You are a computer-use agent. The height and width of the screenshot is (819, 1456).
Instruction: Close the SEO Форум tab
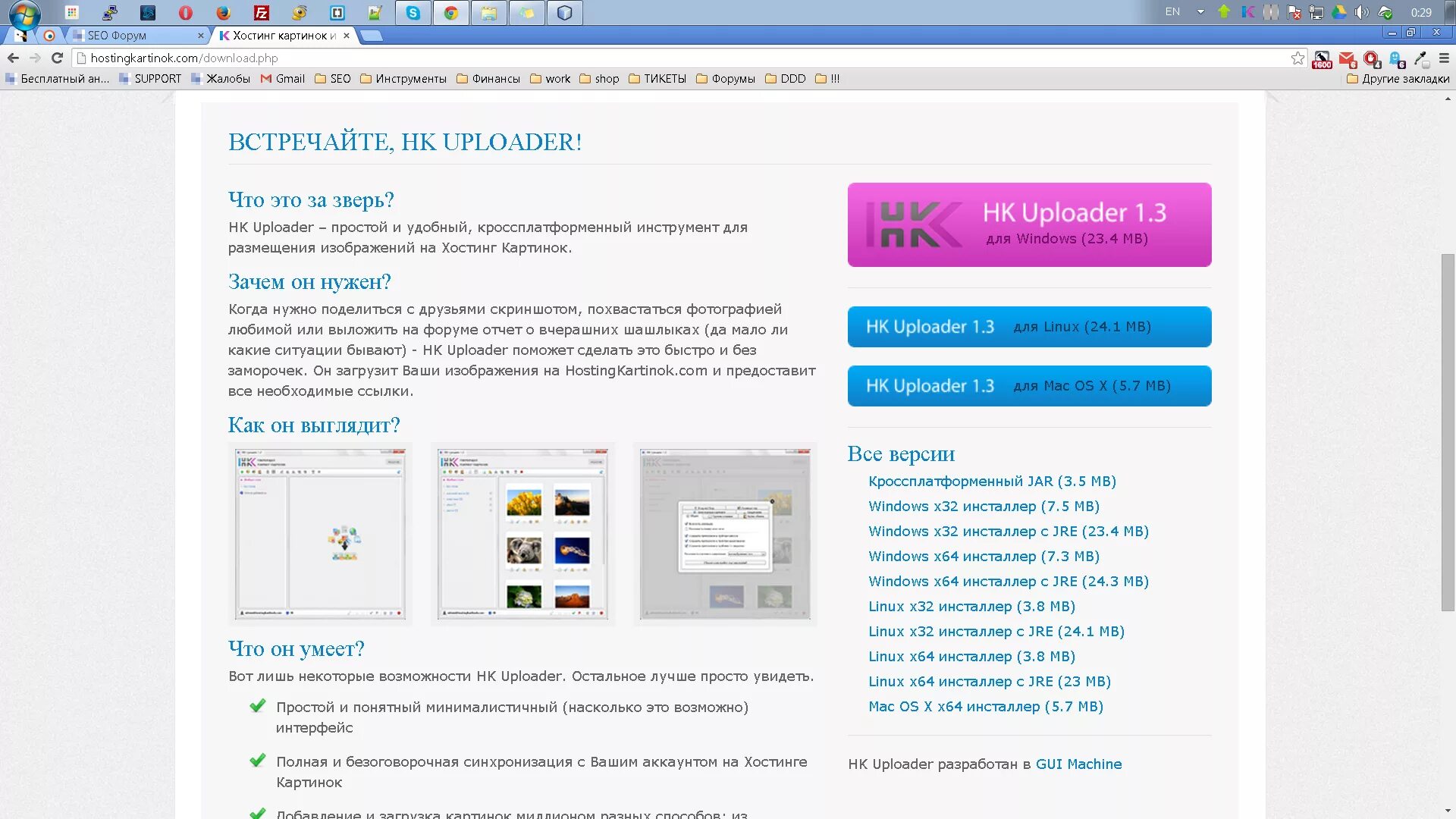coord(200,36)
